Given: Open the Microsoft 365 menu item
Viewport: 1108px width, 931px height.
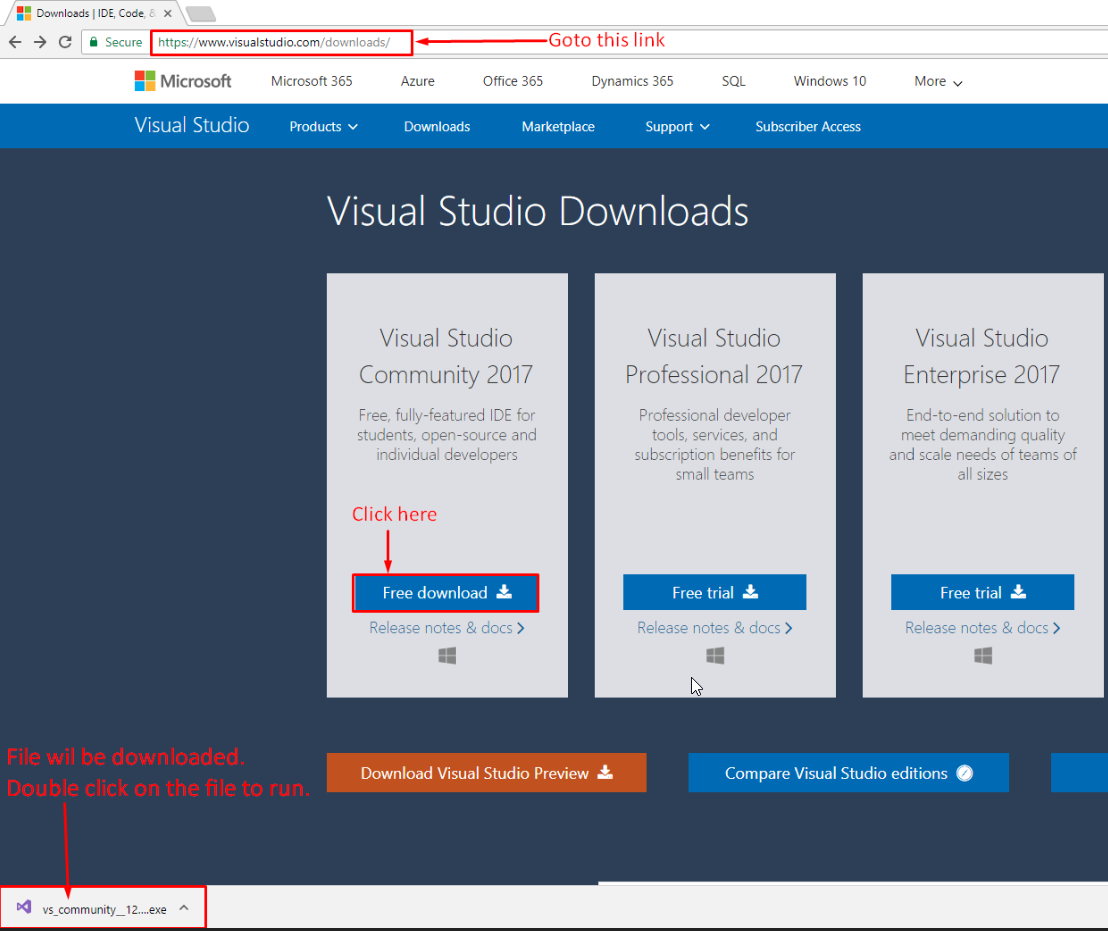Looking at the screenshot, I should click(x=312, y=81).
